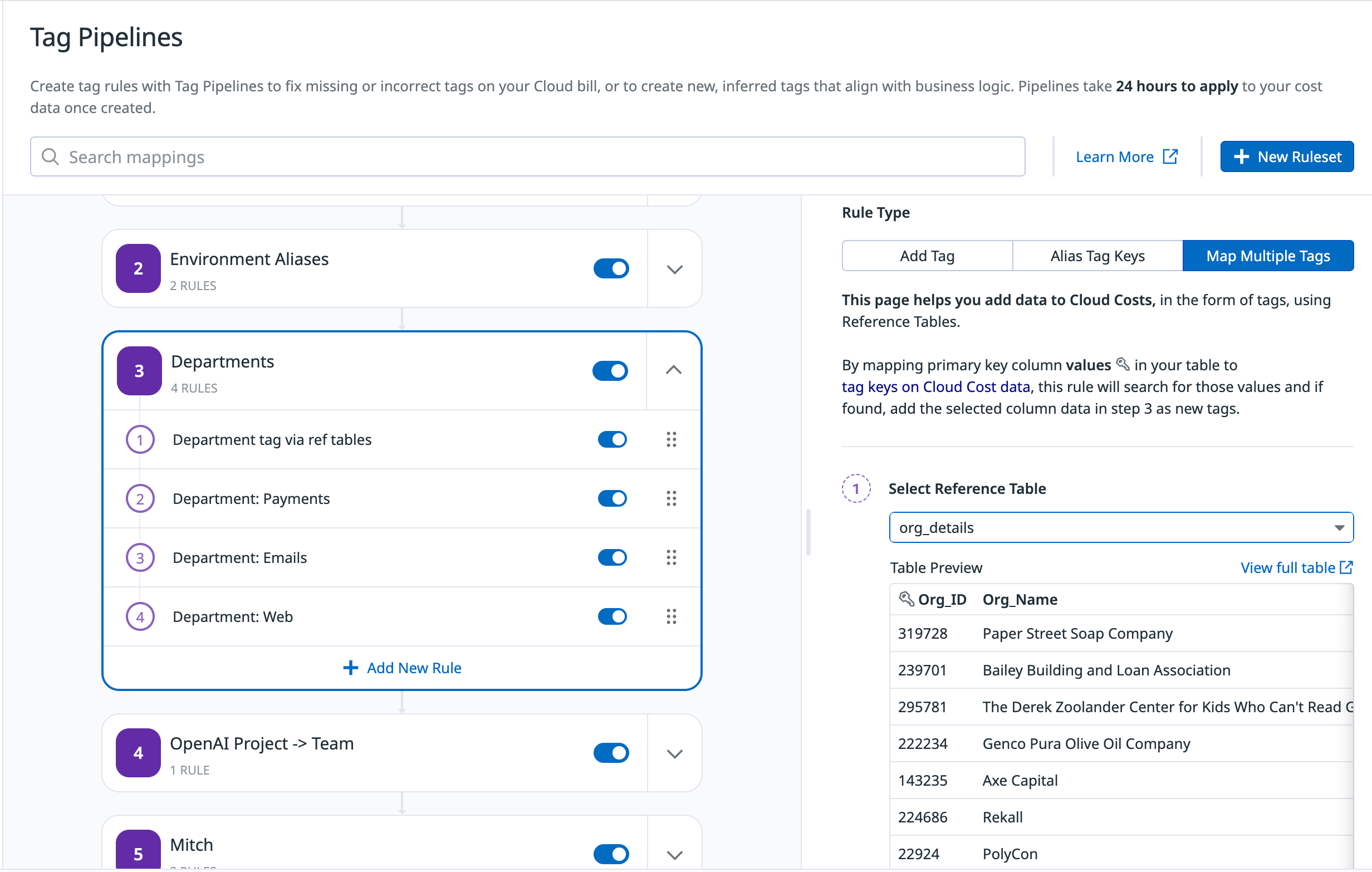Viewport: 1372px width, 872px height.
Task: Toggle off the Department: Emails rule
Action: [612, 557]
